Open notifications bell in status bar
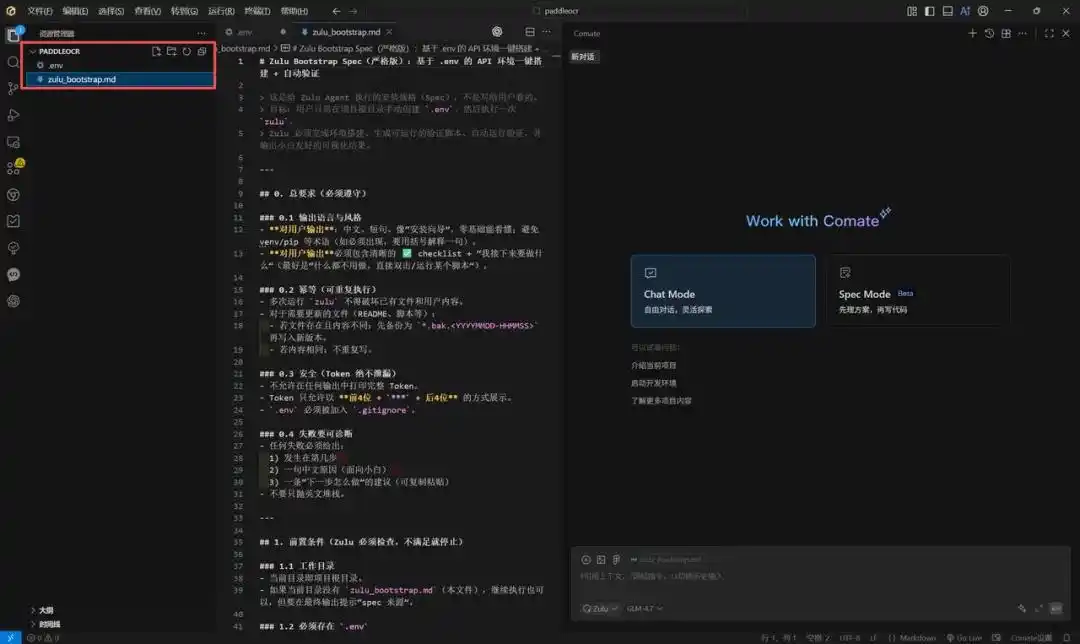Screen dimensions: 1080x644 1066,638
